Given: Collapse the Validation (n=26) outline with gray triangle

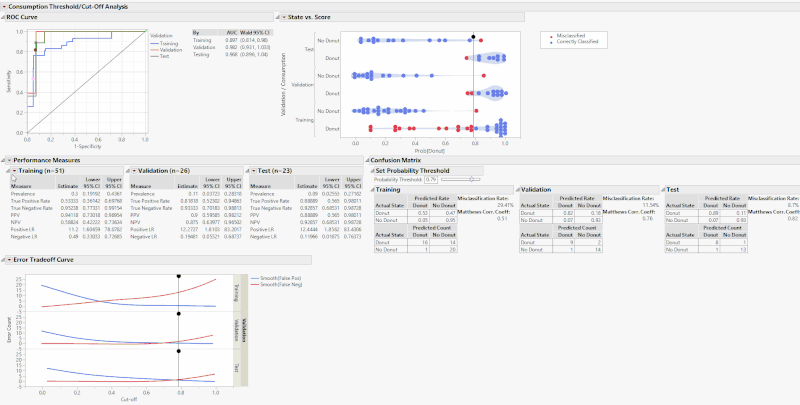Looking at the screenshot, I should click(128, 170).
